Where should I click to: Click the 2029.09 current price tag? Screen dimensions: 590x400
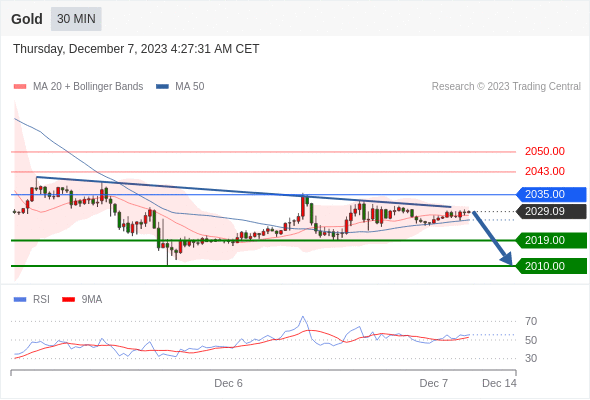(x=551, y=211)
